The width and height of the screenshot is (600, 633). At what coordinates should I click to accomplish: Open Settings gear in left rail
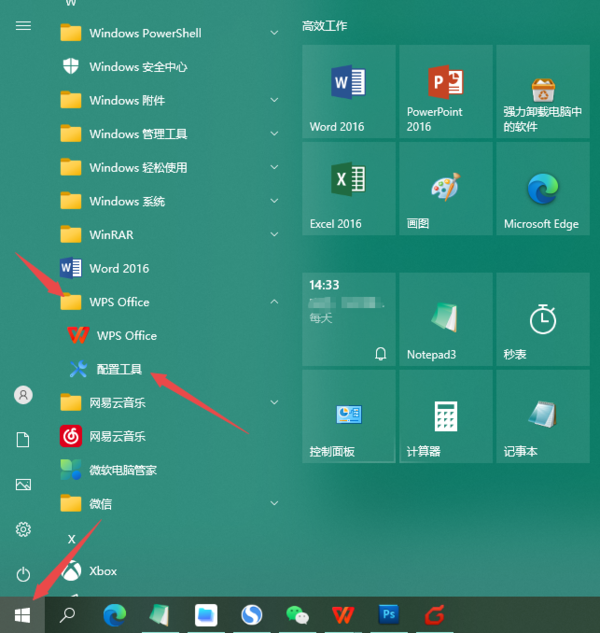click(23, 529)
